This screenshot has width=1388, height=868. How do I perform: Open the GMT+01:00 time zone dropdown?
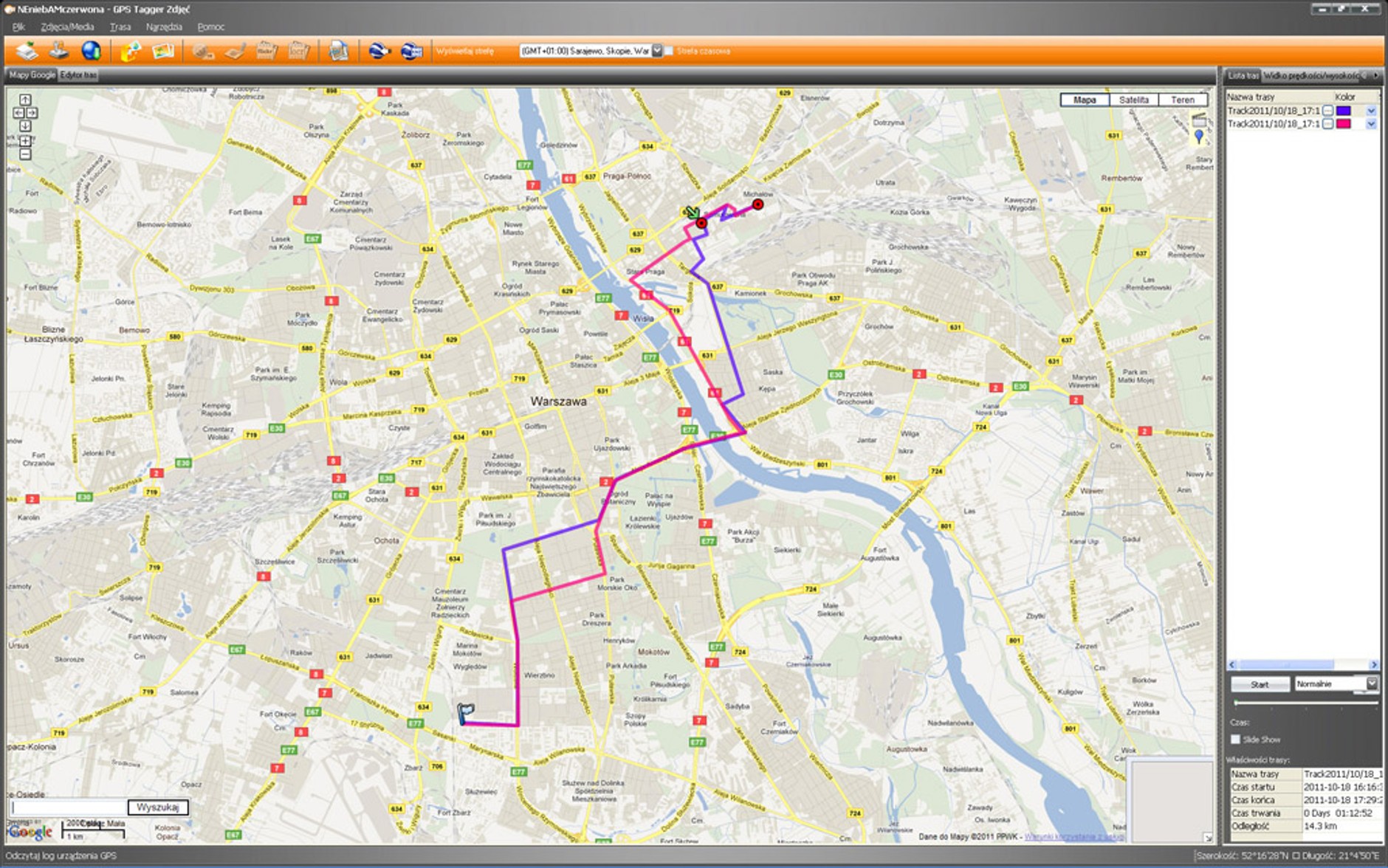point(656,51)
